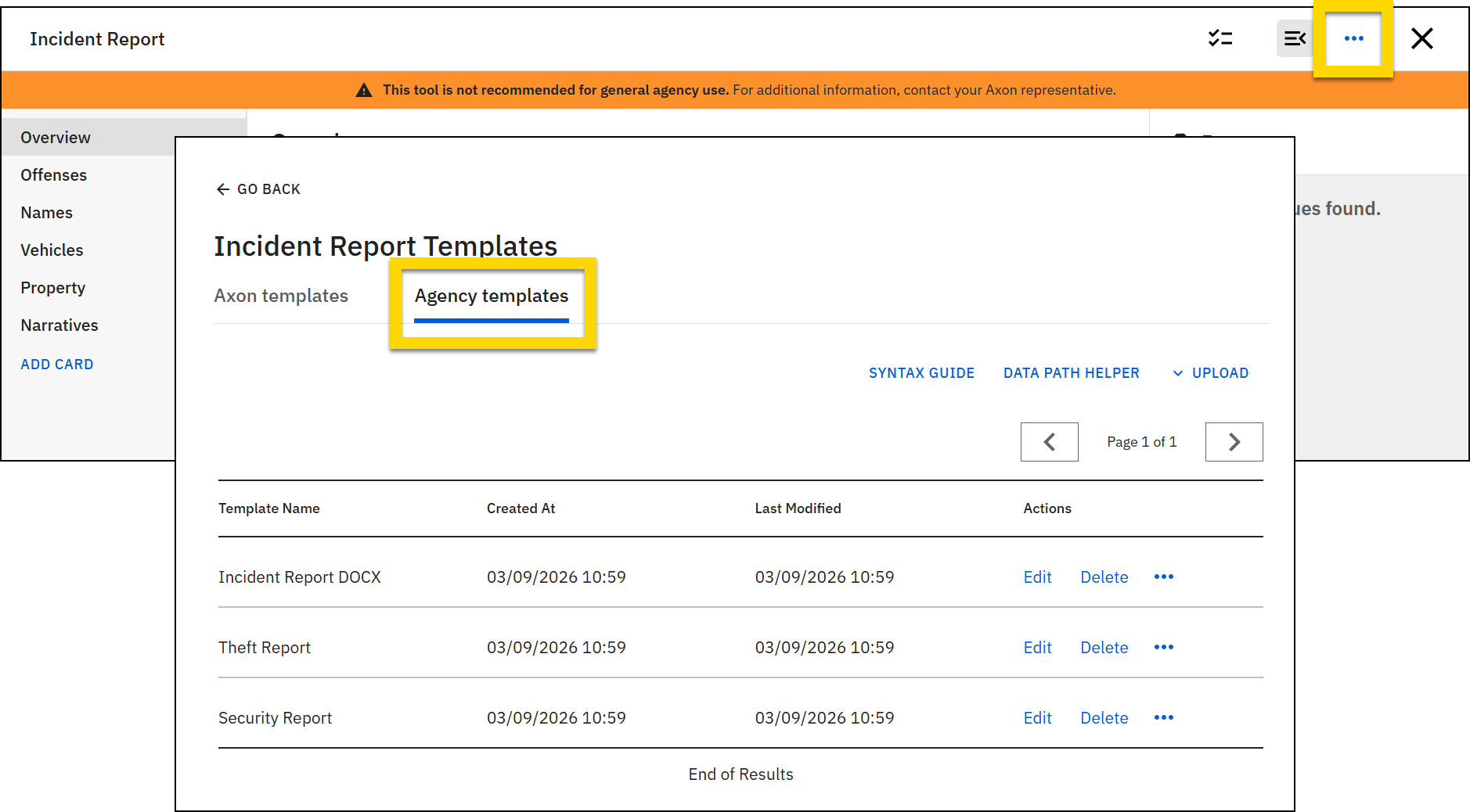Screen dimensions: 1470x812
Task: Open the DATA PATH HELPER link
Action: [1071, 373]
